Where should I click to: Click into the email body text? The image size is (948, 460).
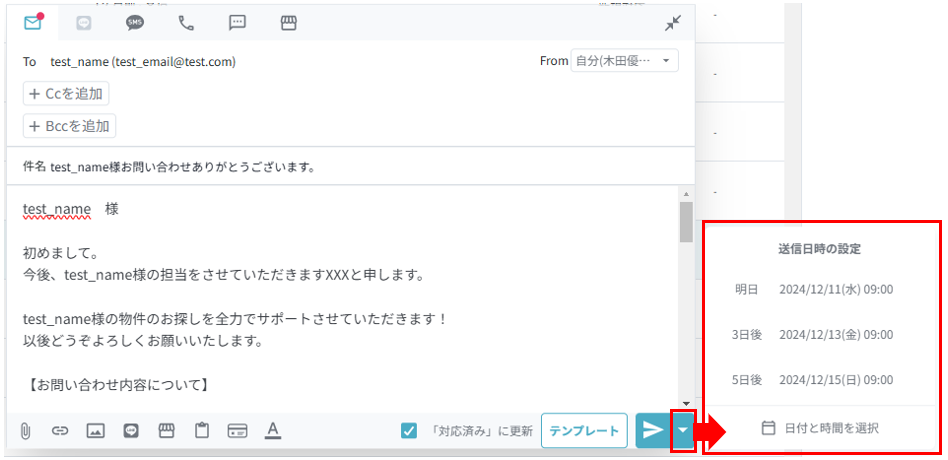click(x=343, y=298)
